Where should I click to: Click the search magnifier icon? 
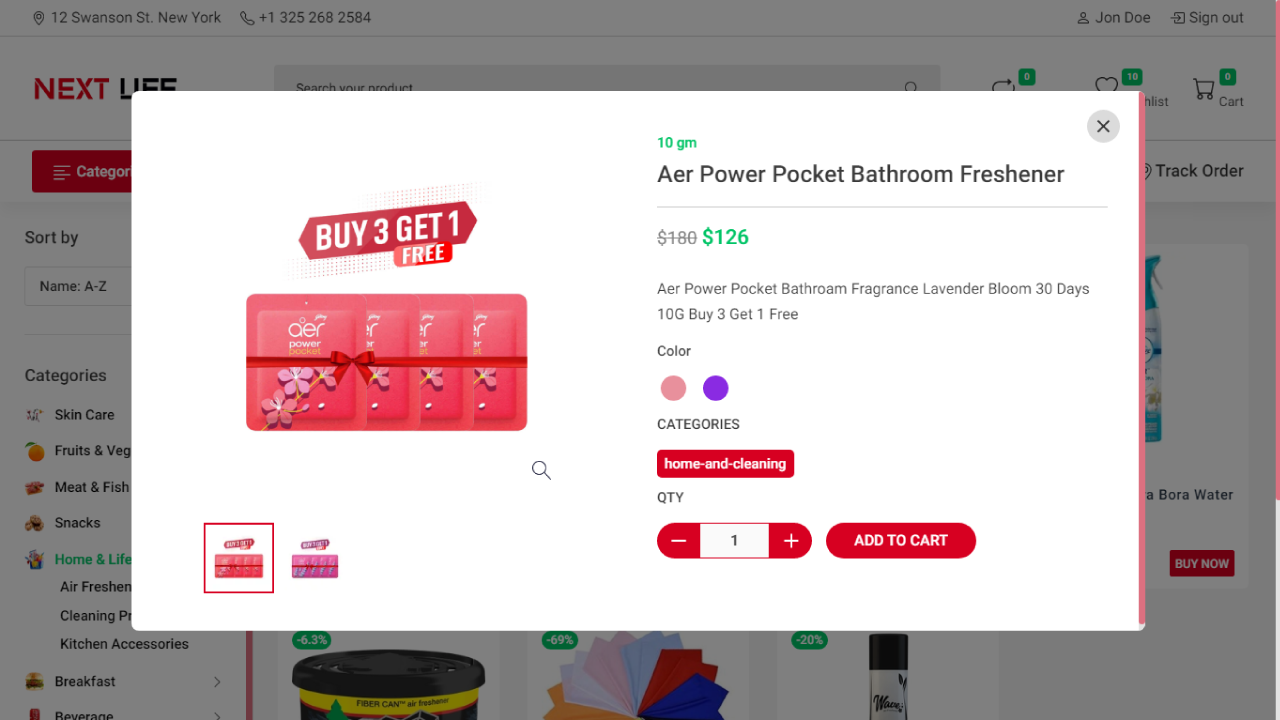(x=911, y=88)
